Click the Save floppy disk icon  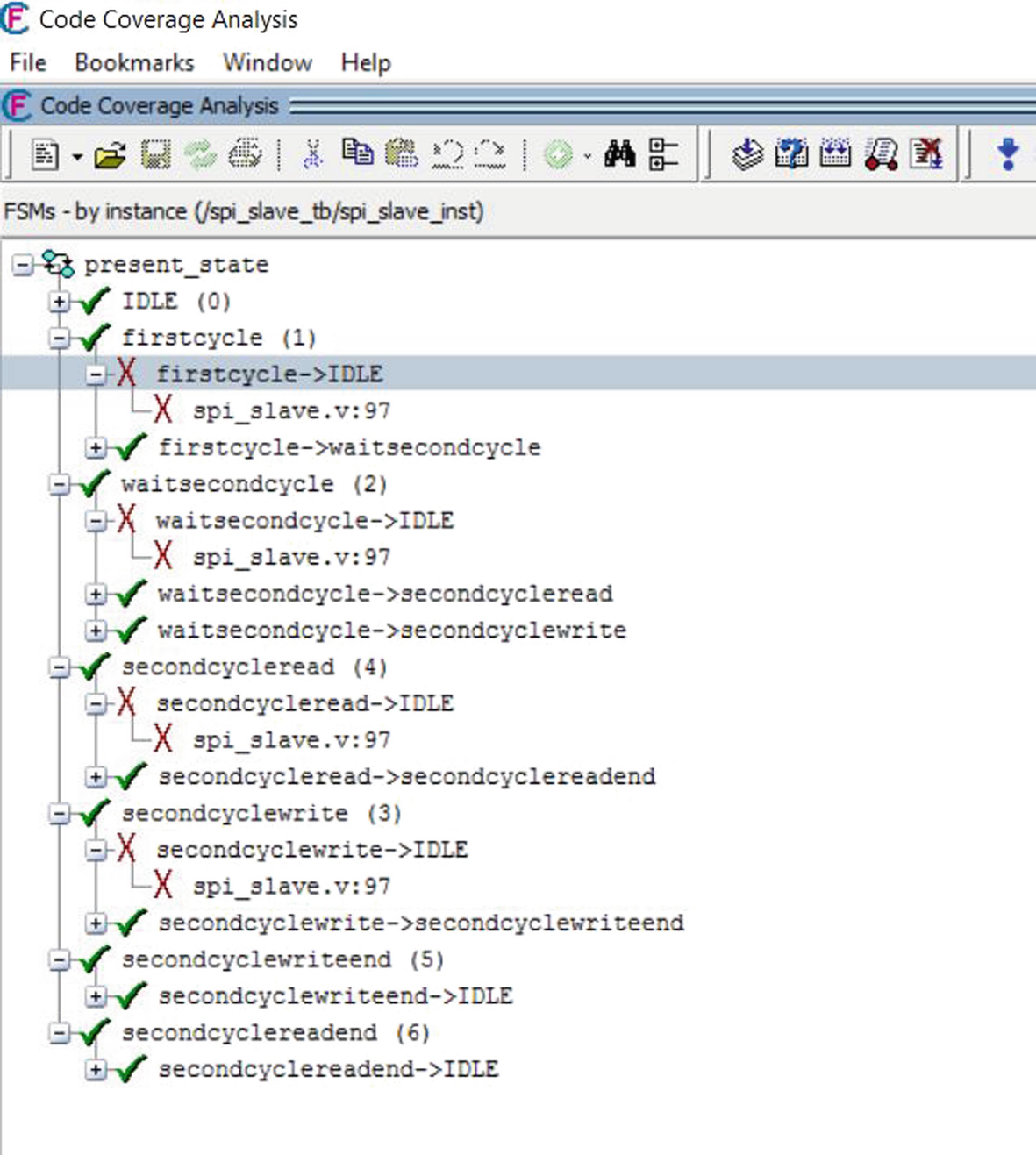(x=155, y=155)
